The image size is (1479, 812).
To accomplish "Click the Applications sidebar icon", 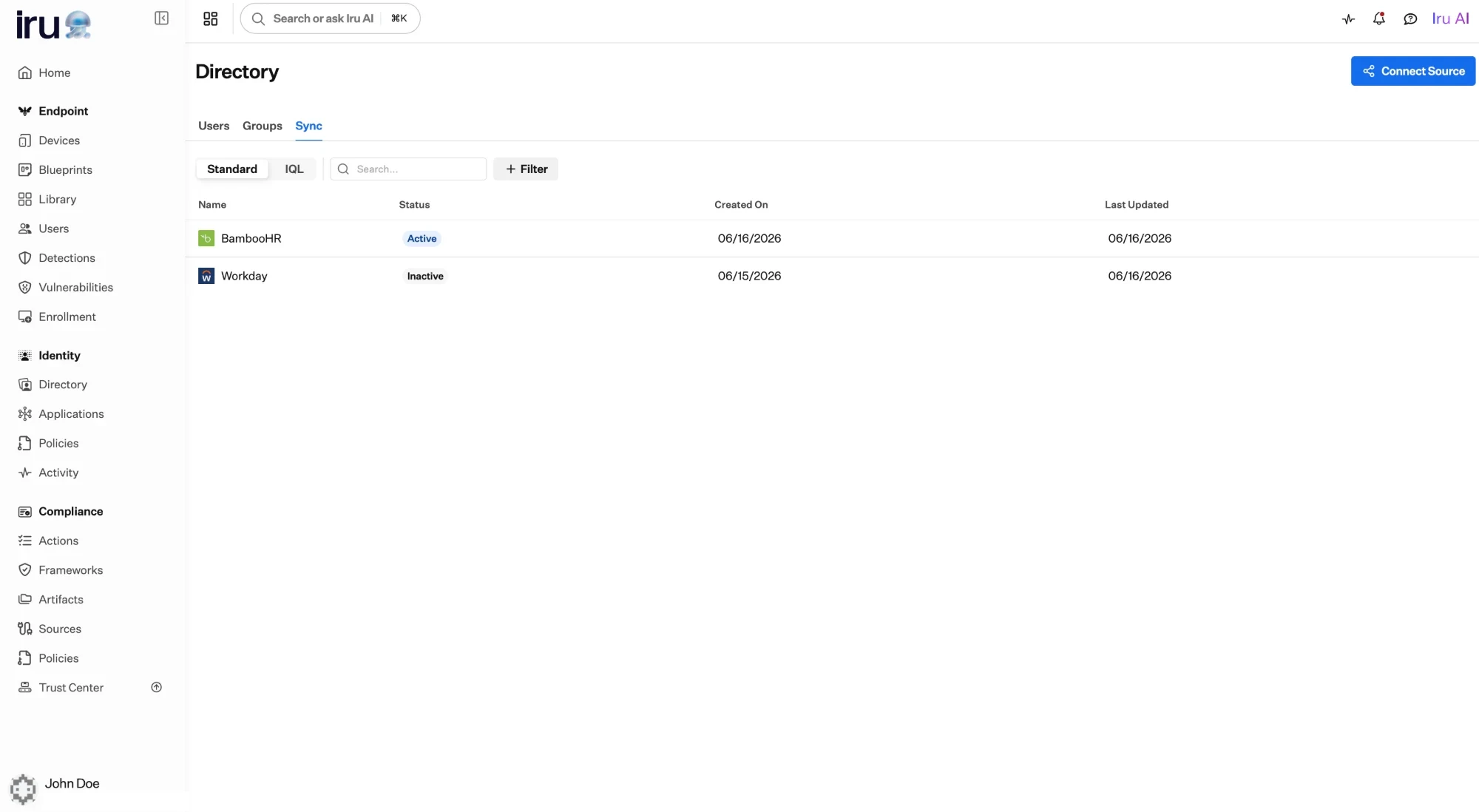I will tap(25, 414).
